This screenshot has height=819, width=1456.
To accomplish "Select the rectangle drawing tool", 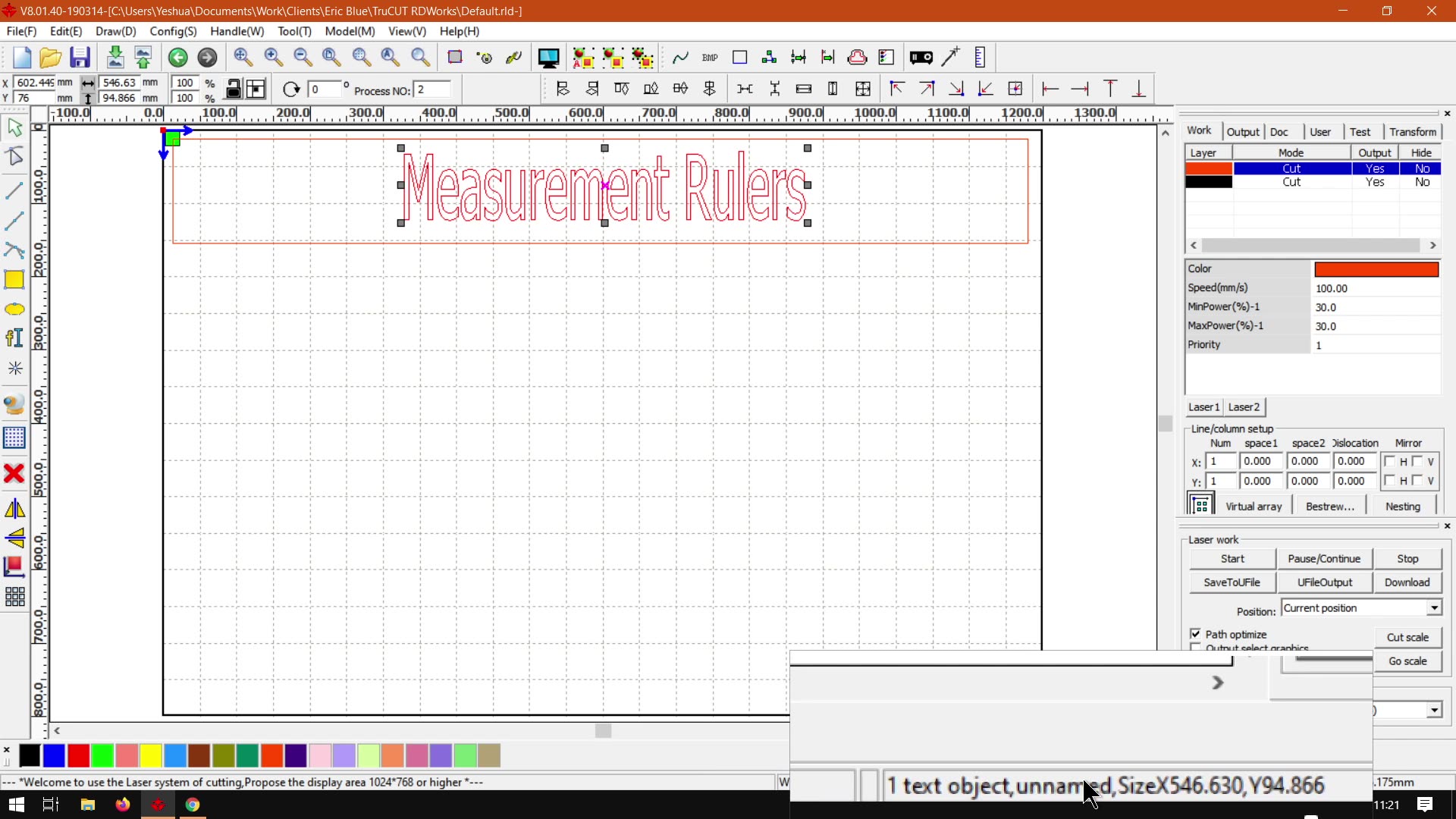I will 14,280.
